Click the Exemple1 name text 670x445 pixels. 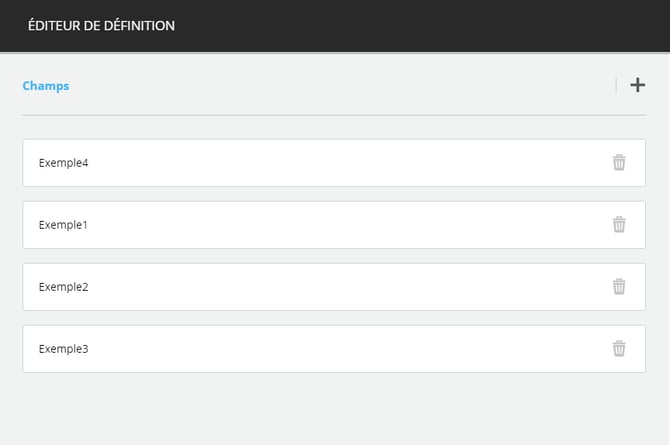63,225
